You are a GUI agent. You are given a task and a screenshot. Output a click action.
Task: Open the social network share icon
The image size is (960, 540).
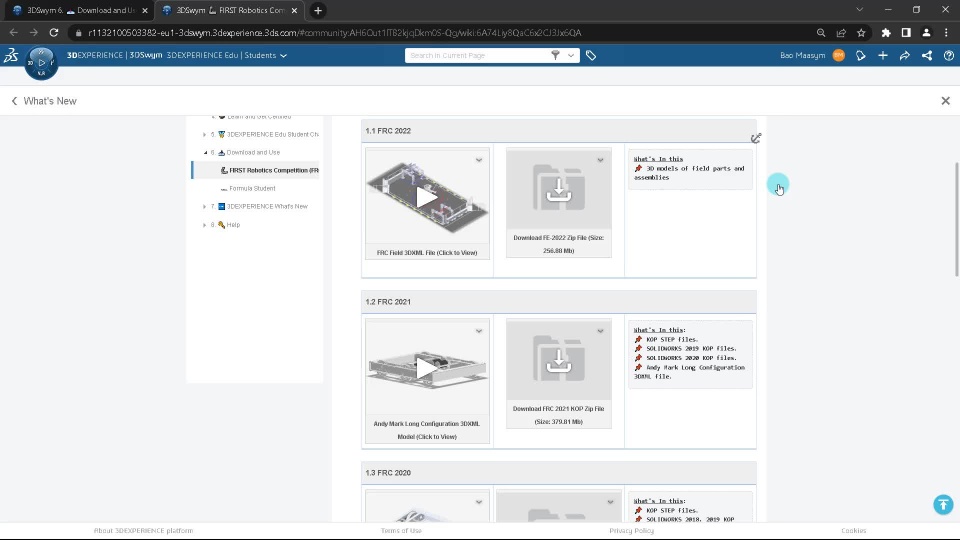[x=927, y=55]
